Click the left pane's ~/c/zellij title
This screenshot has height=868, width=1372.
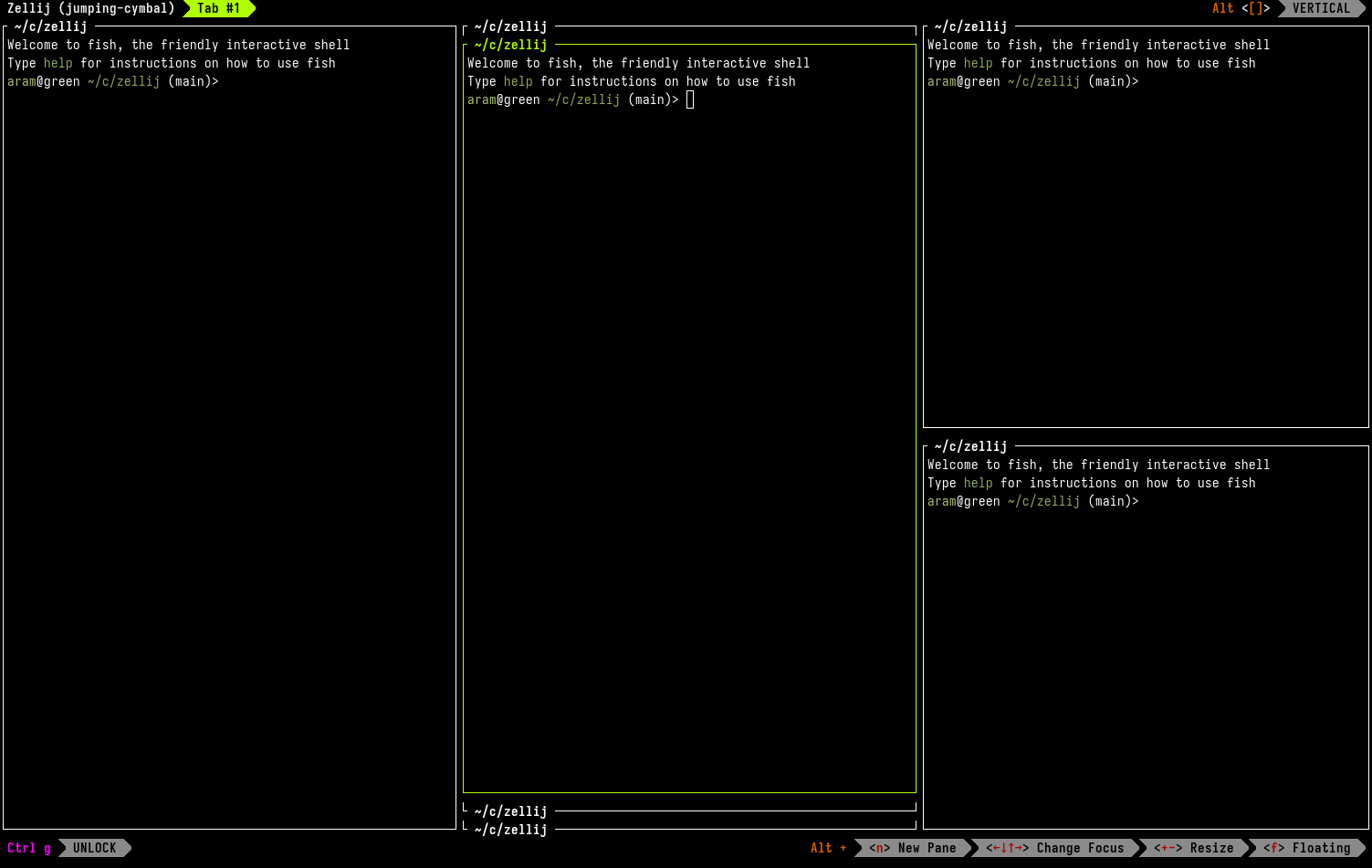point(51,26)
